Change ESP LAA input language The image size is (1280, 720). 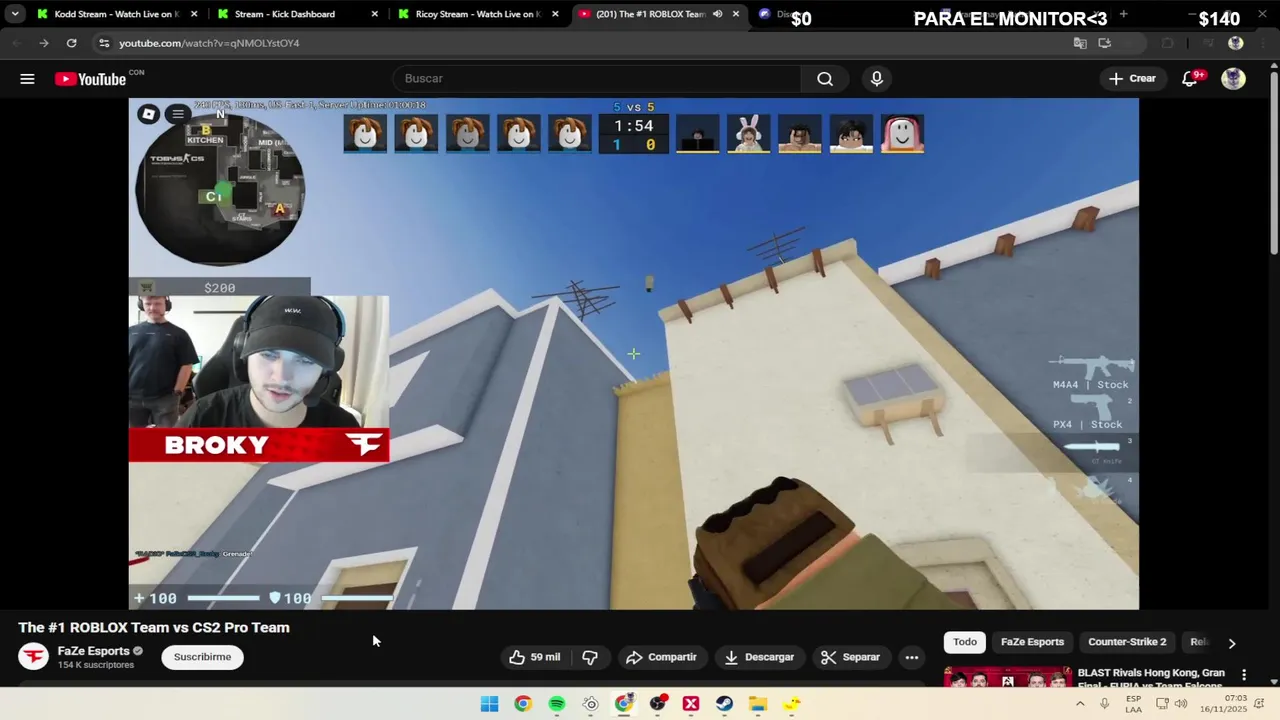[x=1133, y=704]
